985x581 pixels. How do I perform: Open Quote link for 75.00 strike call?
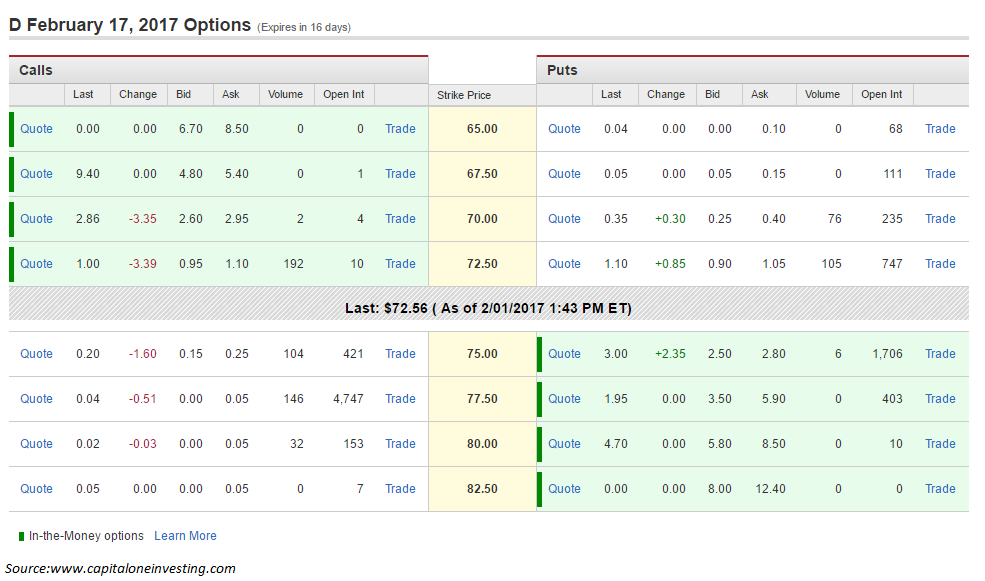[36, 354]
